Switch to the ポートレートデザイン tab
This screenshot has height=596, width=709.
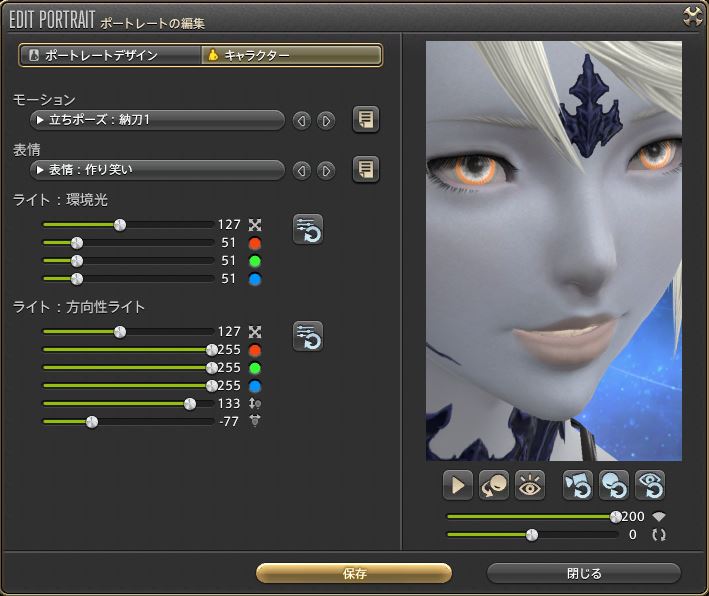pos(109,55)
